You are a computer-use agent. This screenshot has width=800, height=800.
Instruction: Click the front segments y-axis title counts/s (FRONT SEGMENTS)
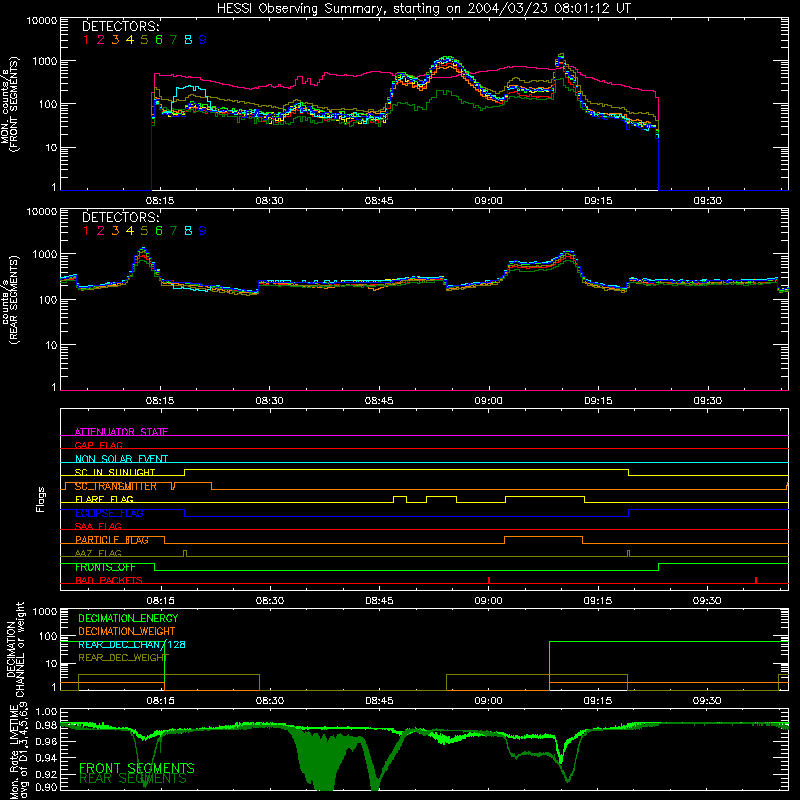(x=10, y=105)
